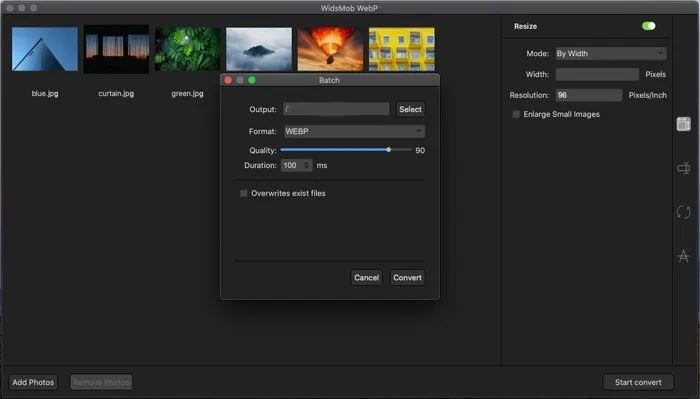The width and height of the screenshot is (700, 399).
Task: Click Convert in the Batch dialog
Action: [x=407, y=278]
